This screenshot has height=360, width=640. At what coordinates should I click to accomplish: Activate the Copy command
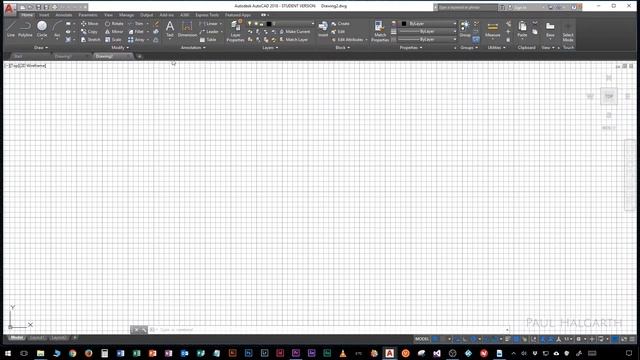tap(89, 31)
